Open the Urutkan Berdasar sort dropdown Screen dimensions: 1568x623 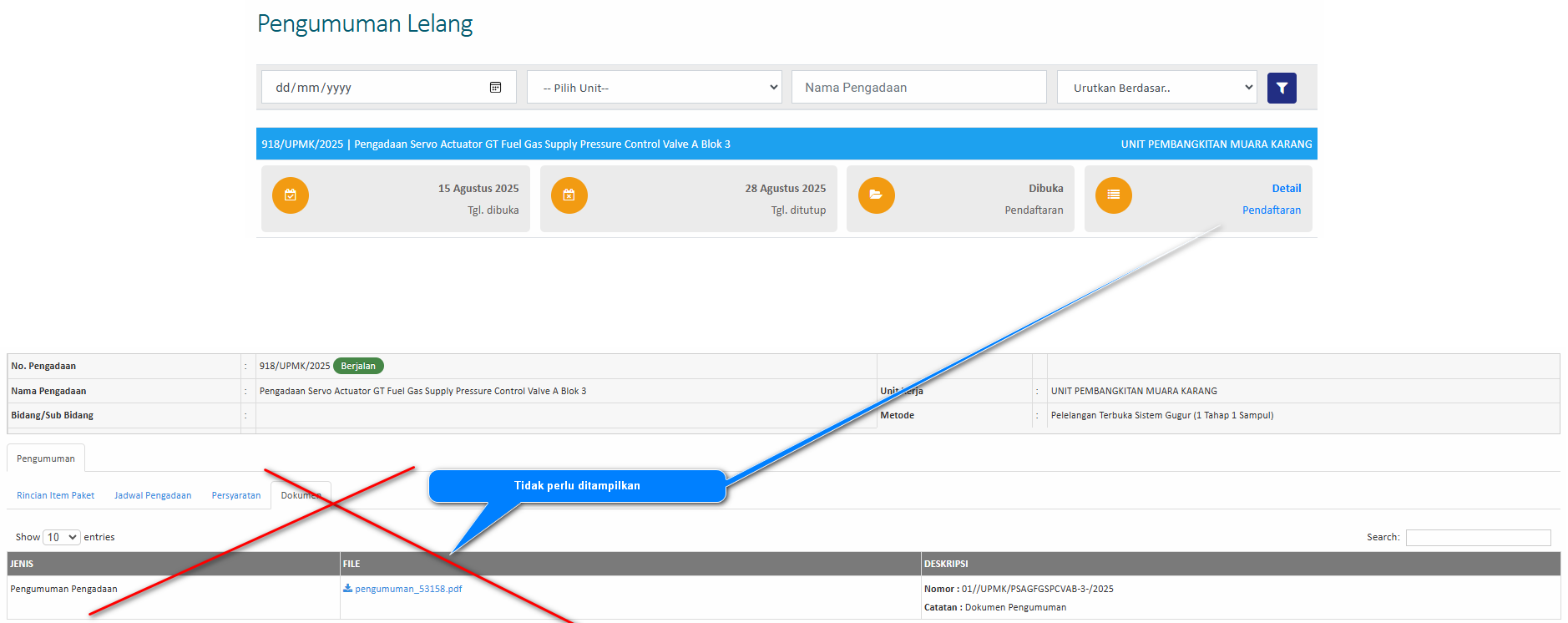pos(1156,88)
